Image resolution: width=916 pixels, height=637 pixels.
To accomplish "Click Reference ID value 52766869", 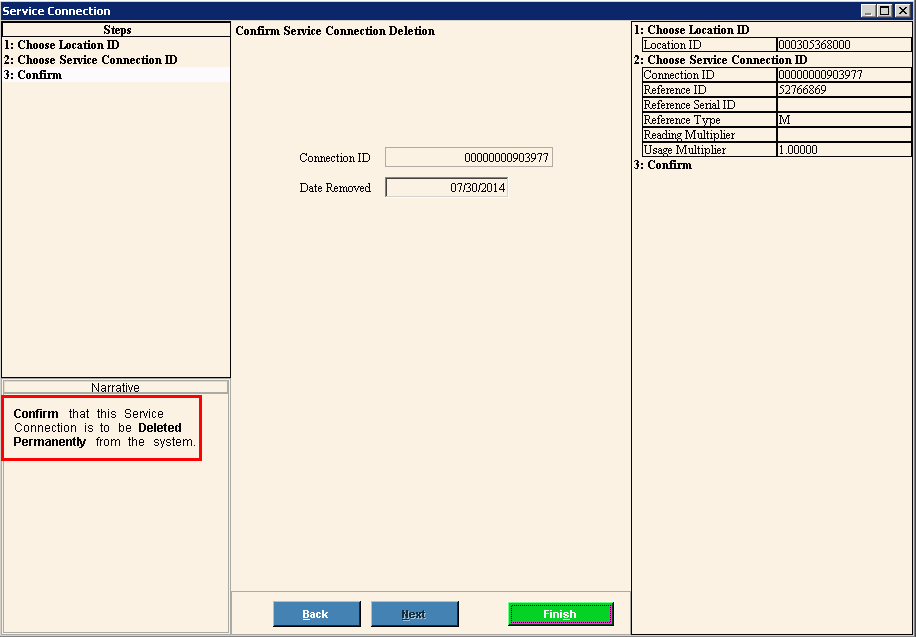I will (844, 90).
